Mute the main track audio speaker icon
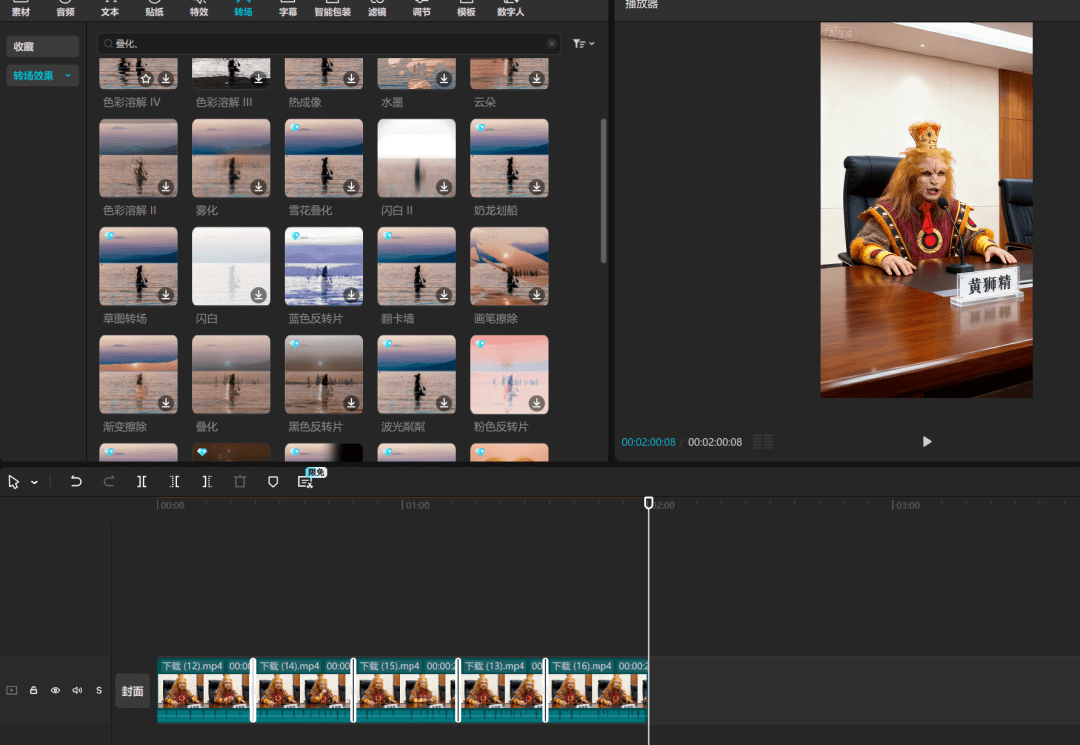The image size is (1080, 745). [x=77, y=690]
